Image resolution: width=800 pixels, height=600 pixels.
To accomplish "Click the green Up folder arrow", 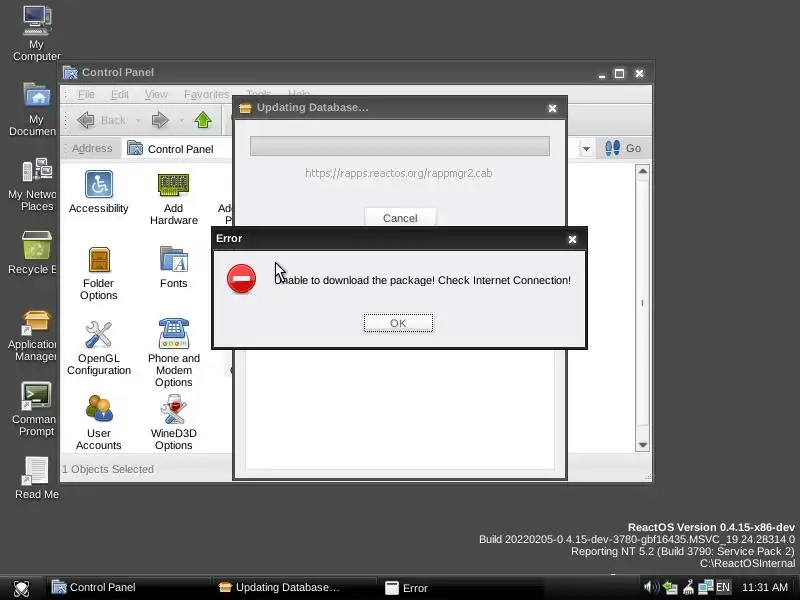I will coord(203,120).
